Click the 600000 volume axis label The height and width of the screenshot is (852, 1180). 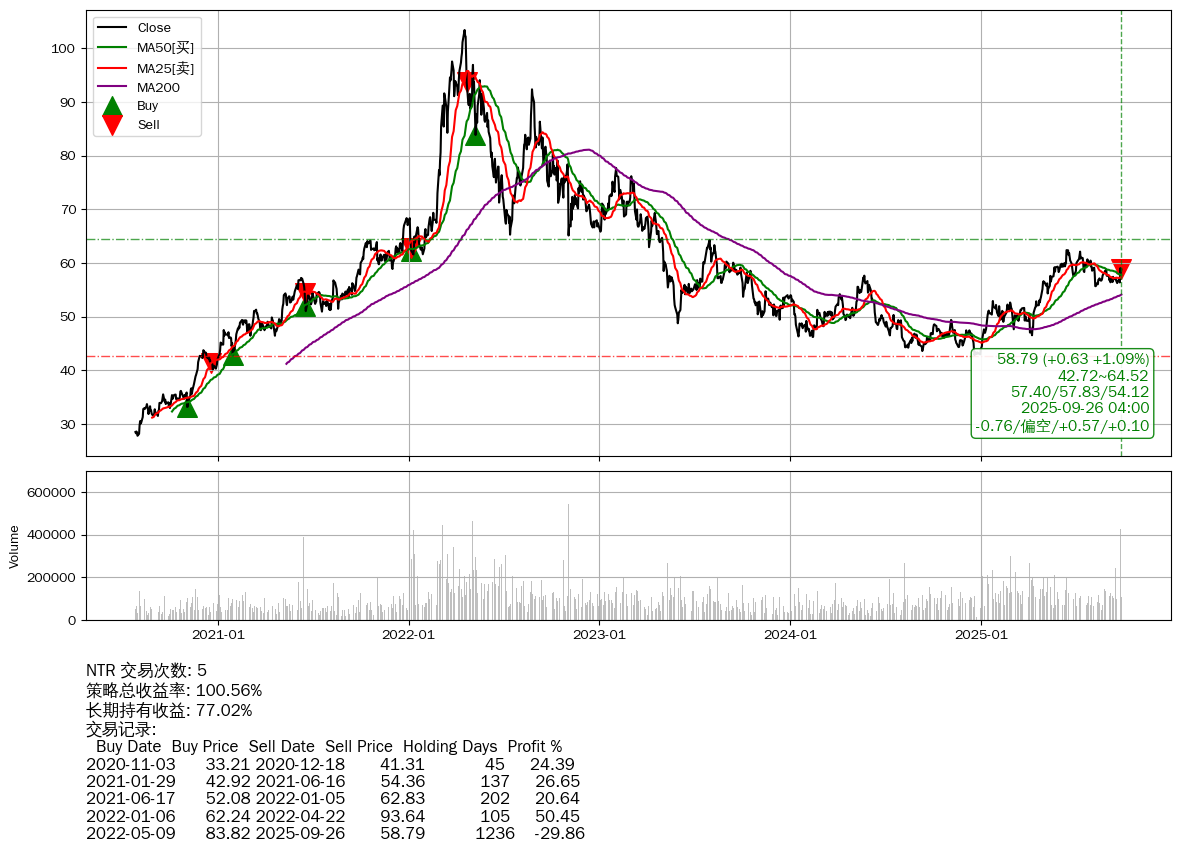point(50,493)
